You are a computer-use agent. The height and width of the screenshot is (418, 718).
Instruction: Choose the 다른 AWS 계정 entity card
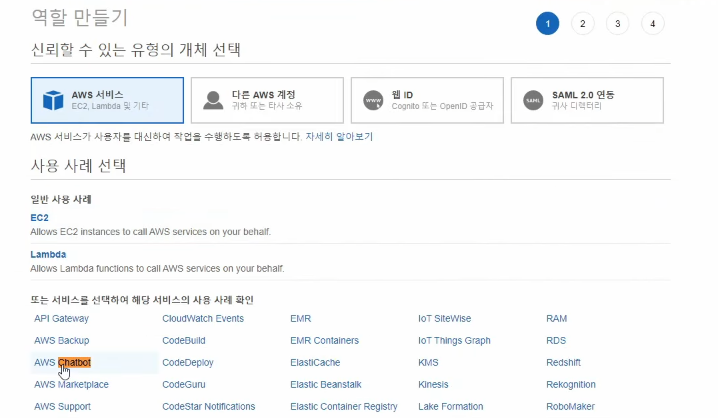click(267, 100)
